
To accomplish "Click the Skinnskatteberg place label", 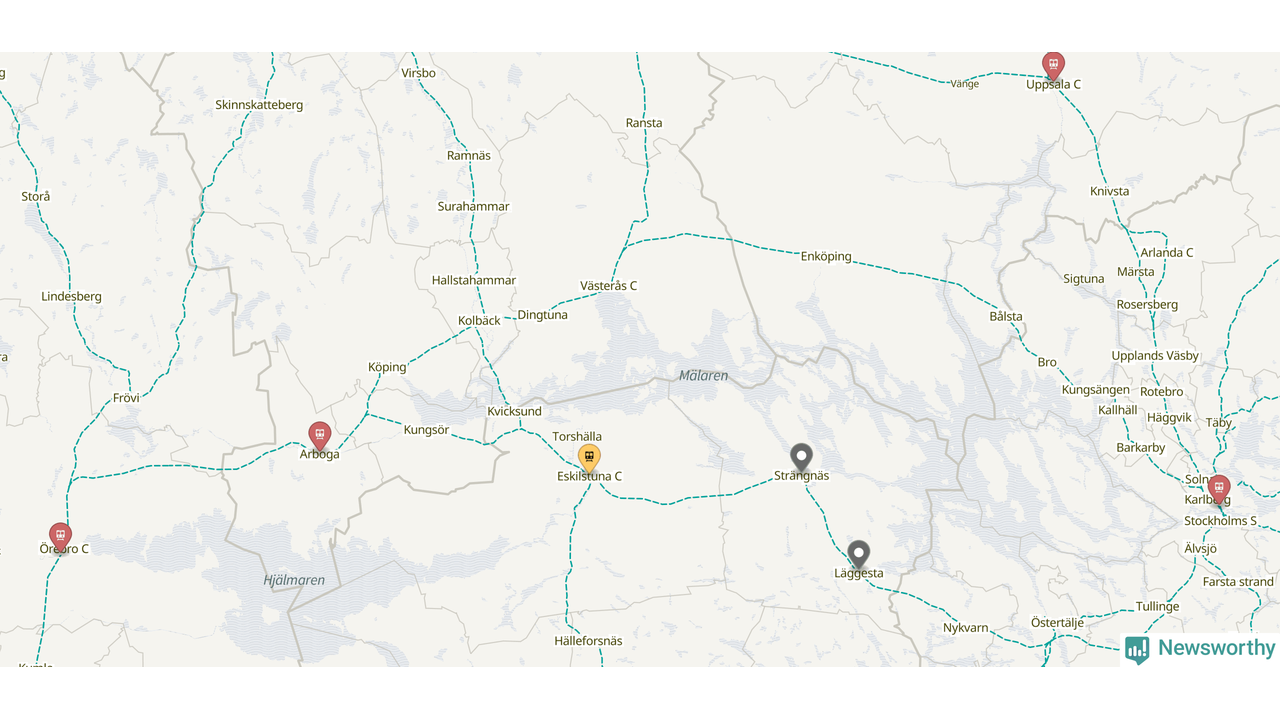I will coord(259,105).
